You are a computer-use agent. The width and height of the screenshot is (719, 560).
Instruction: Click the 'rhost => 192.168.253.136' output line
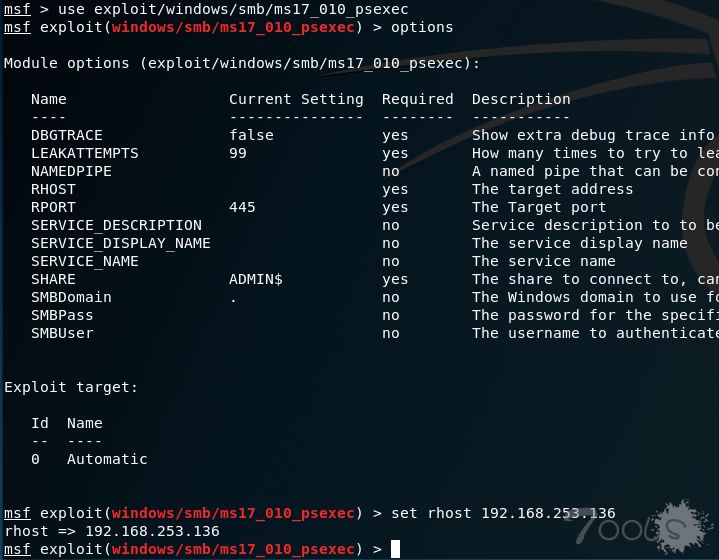112,531
